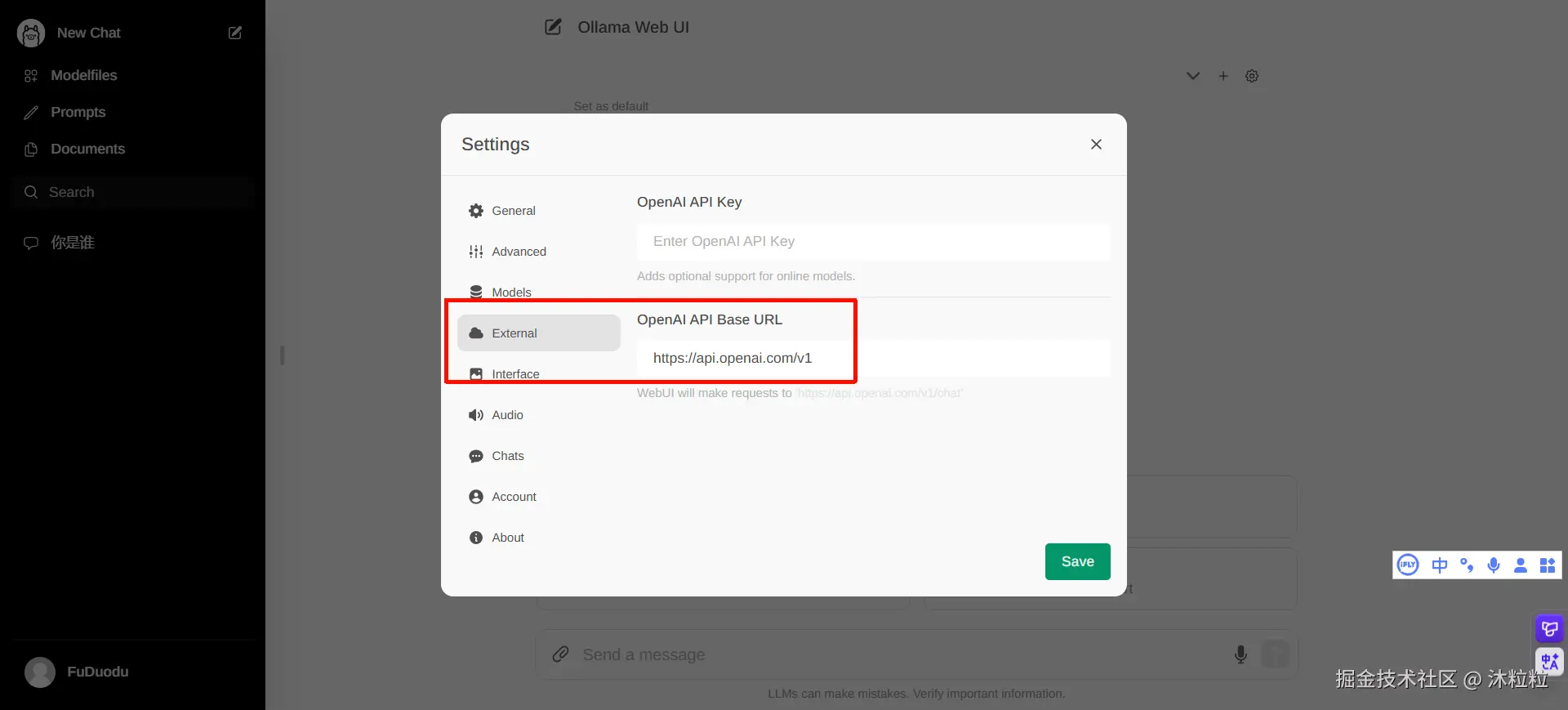Viewport: 1568px width, 710px height.
Task: Open the Advanced settings tab
Action: [518, 252]
